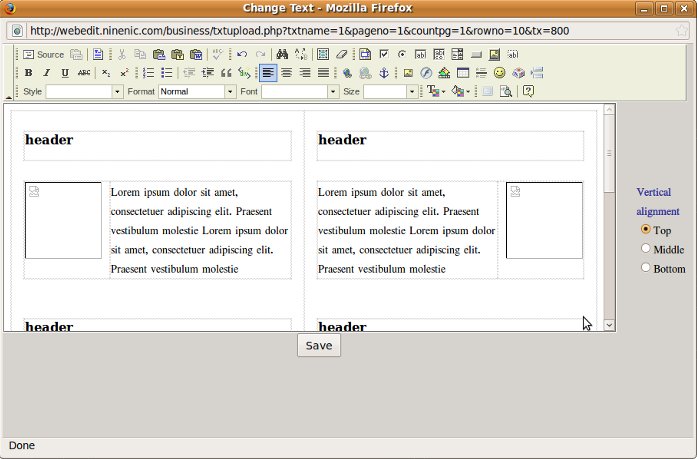Click the Find binoculars icon
Screen dimensions: 697x459
(x=282, y=54)
